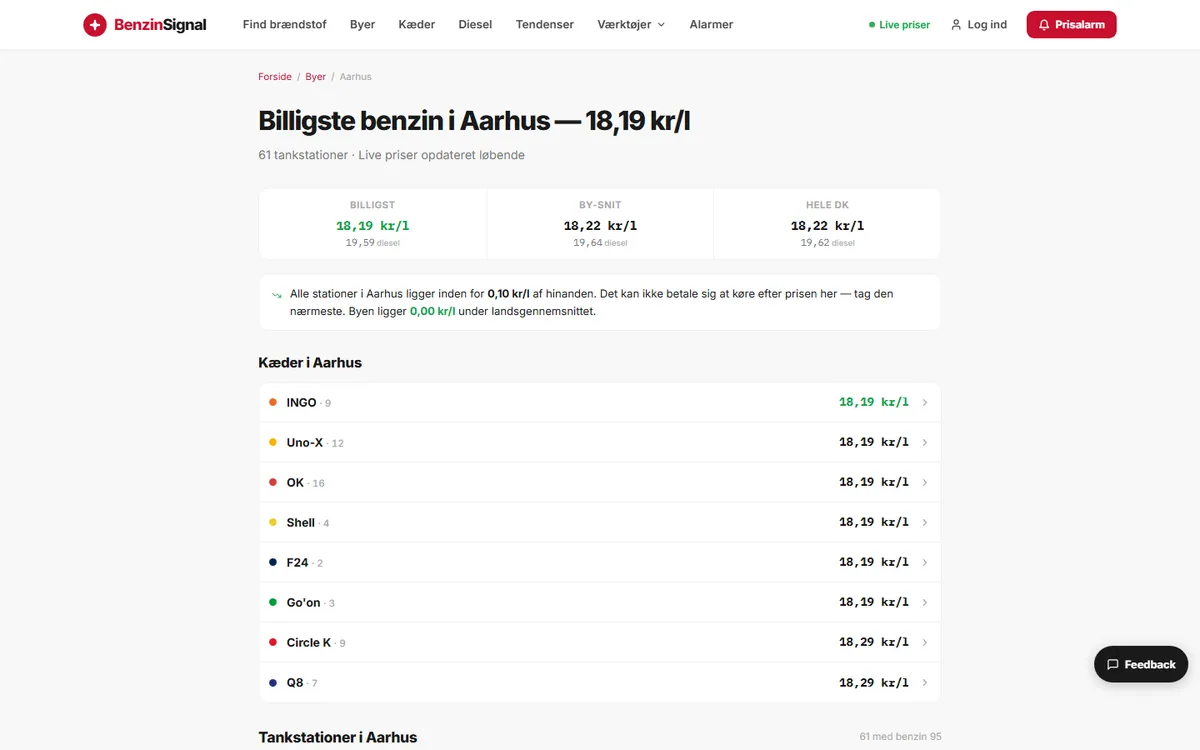
Task: Open the Circle K chain row
Action: pos(599,642)
